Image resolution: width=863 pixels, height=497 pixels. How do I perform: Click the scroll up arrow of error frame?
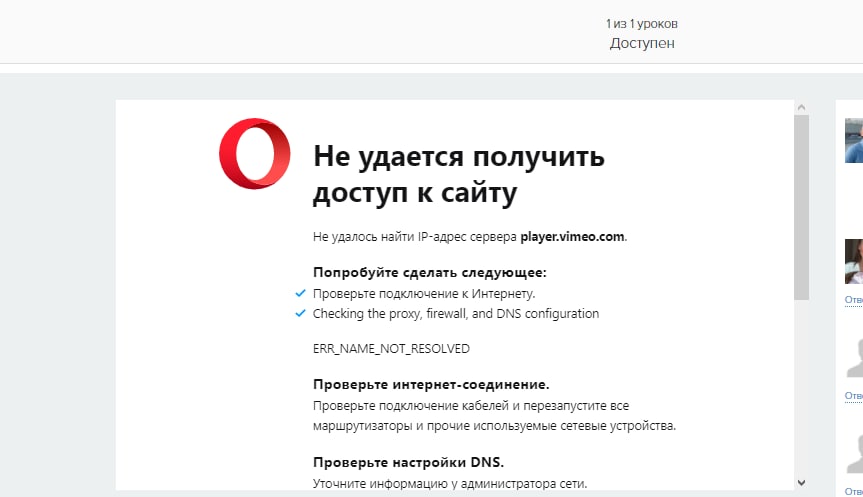[801, 107]
